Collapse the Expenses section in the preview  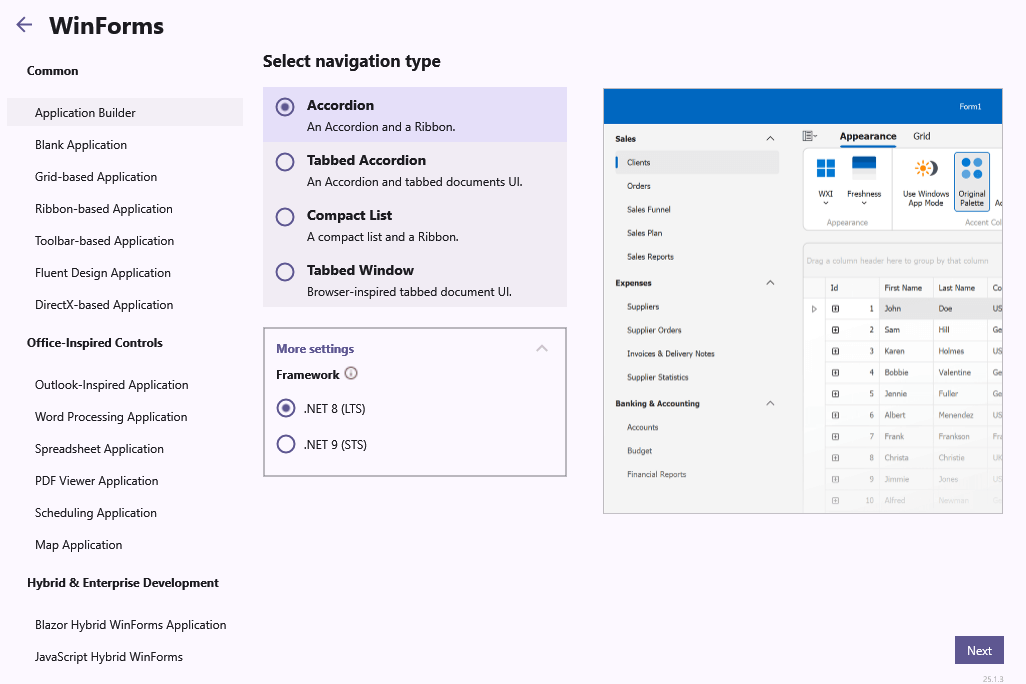pos(770,283)
